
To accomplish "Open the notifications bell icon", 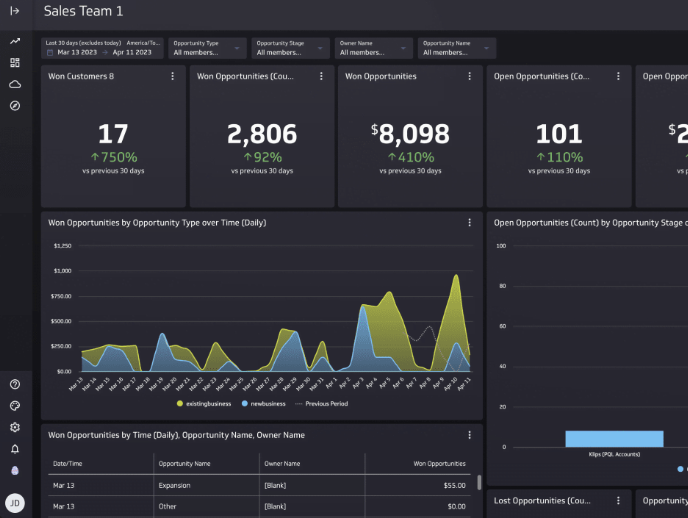I will [x=15, y=449].
